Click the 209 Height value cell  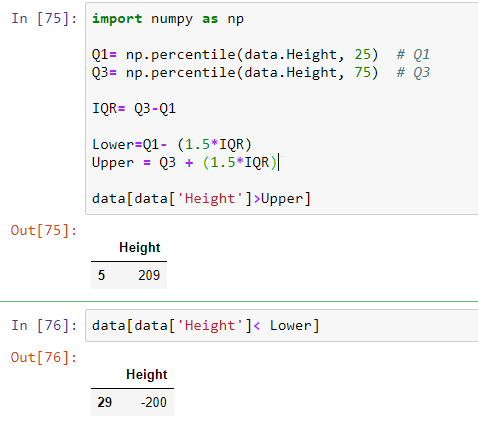coord(149,275)
